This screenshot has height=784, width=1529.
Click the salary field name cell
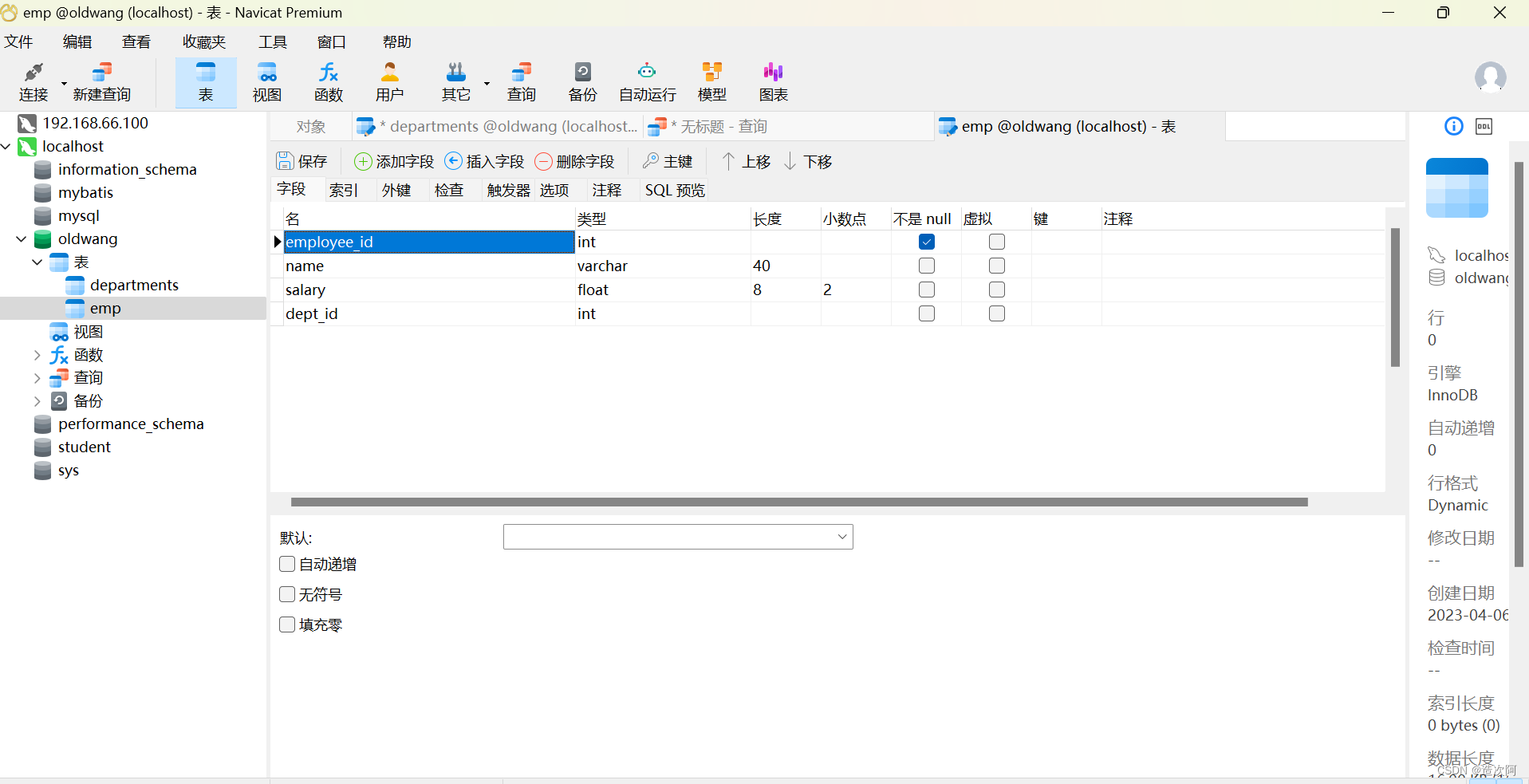[x=429, y=290]
